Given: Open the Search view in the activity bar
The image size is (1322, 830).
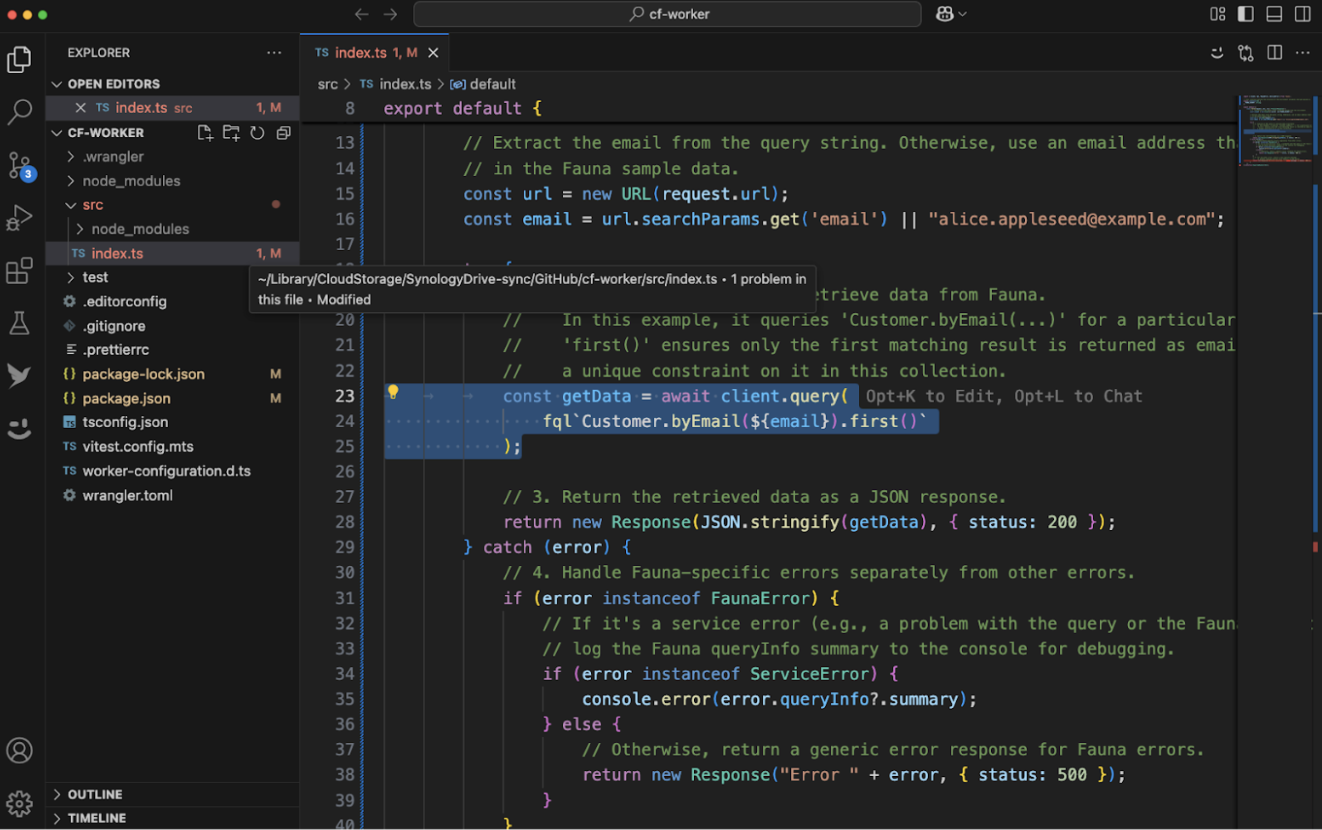Looking at the screenshot, I should tap(19, 112).
